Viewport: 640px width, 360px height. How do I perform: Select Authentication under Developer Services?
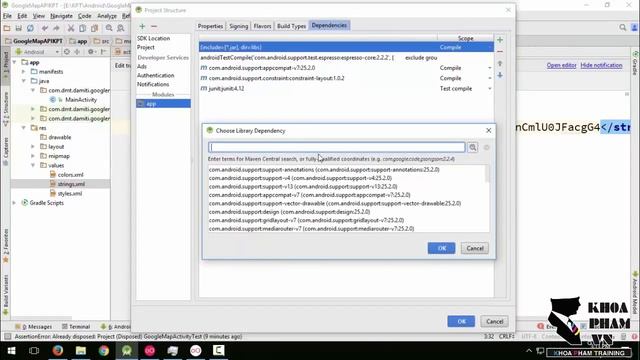[x=156, y=76]
